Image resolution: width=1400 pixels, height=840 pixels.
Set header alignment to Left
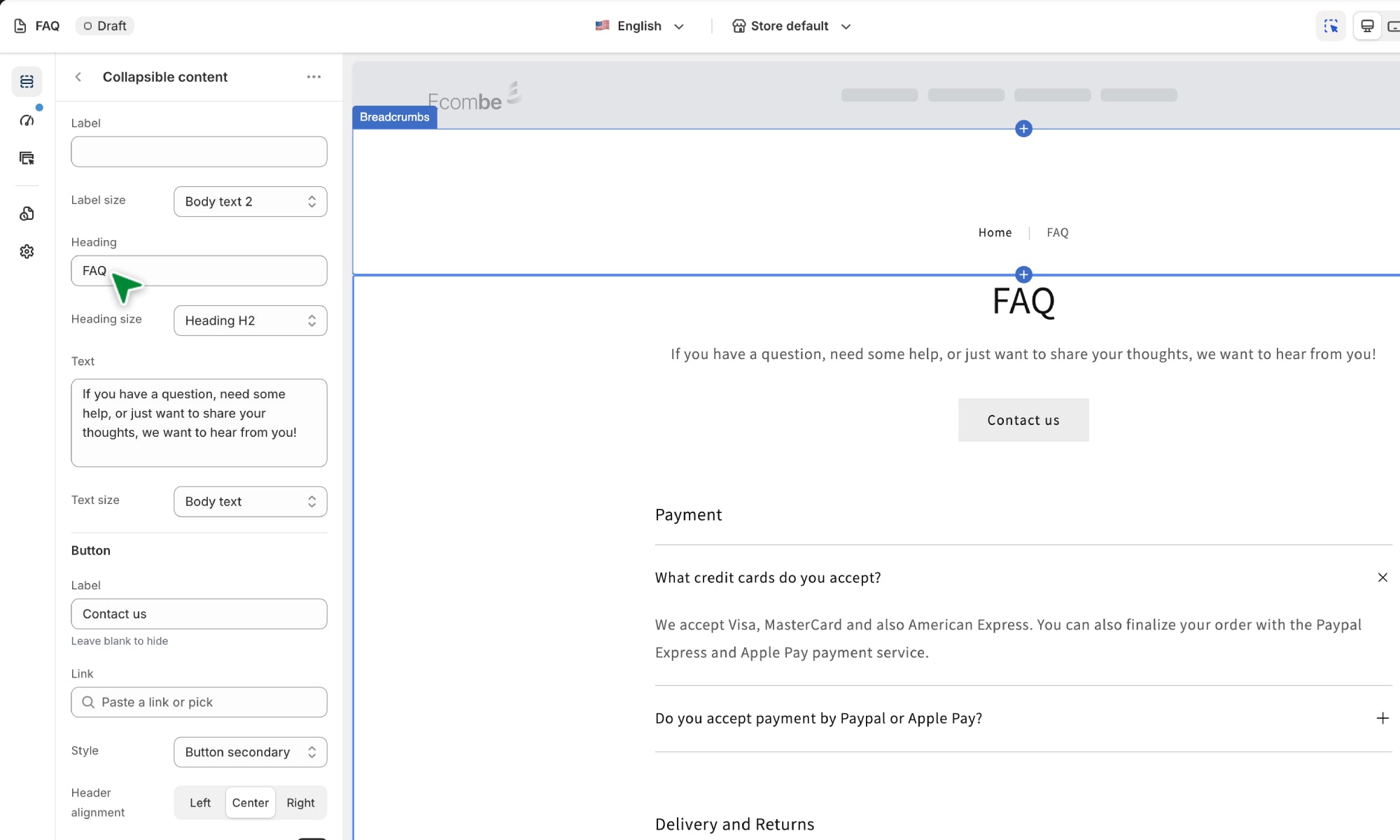coord(199,803)
